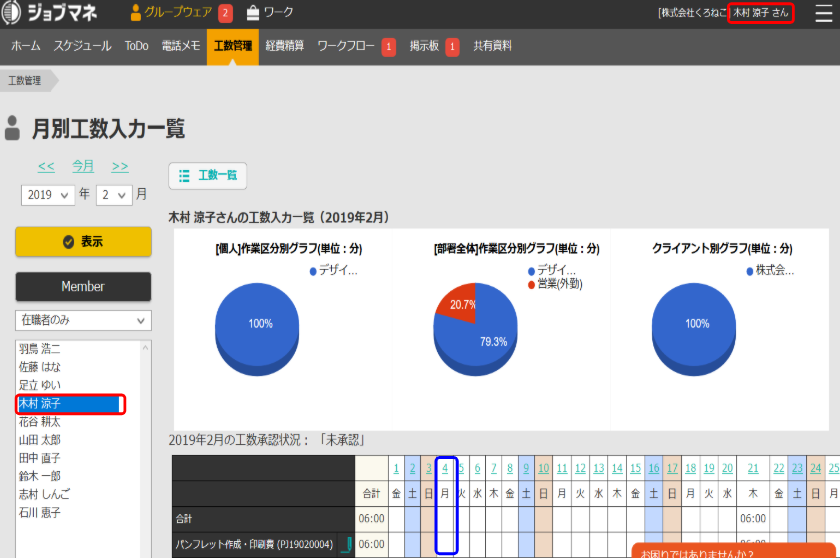Jump to 今月 link

83,167
